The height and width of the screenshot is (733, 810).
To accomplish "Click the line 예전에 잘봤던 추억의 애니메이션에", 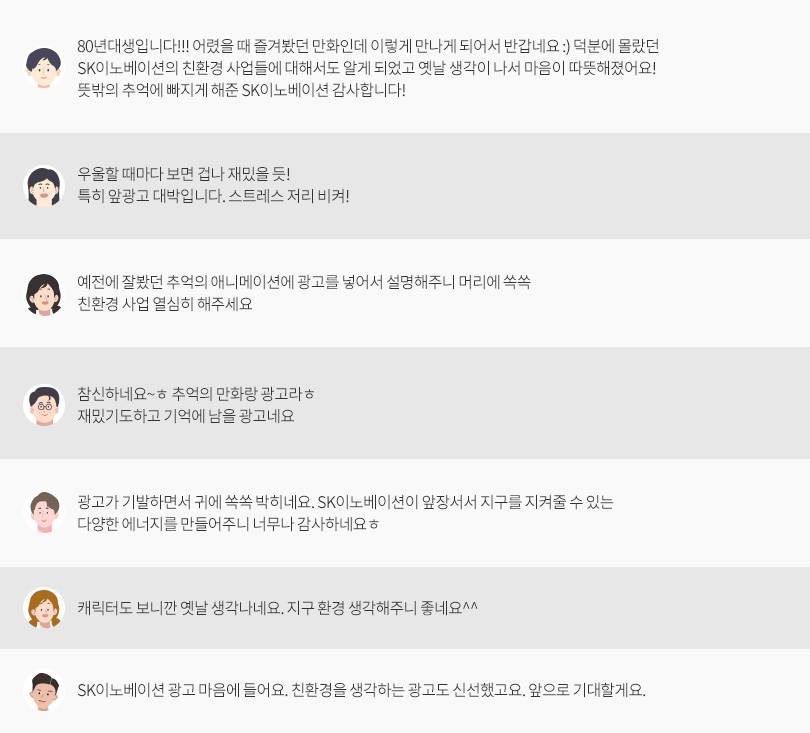I will pos(304,282).
